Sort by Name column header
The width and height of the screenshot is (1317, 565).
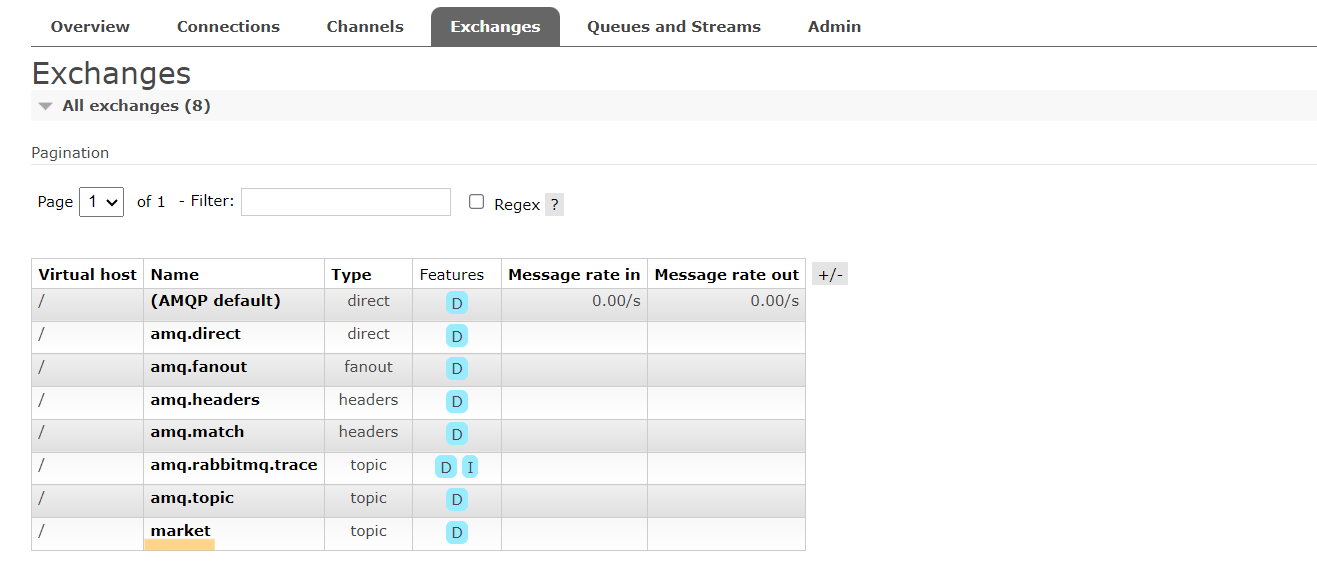point(175,275)
